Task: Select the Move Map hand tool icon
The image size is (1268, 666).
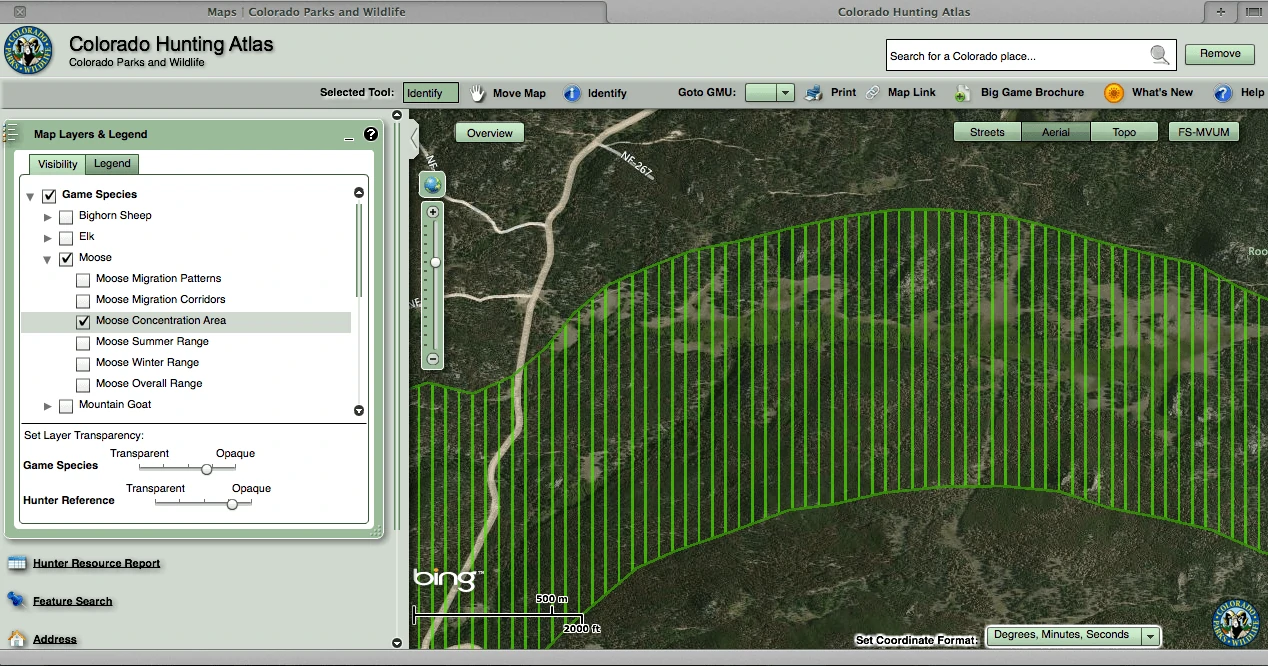Action: point(478,93)
